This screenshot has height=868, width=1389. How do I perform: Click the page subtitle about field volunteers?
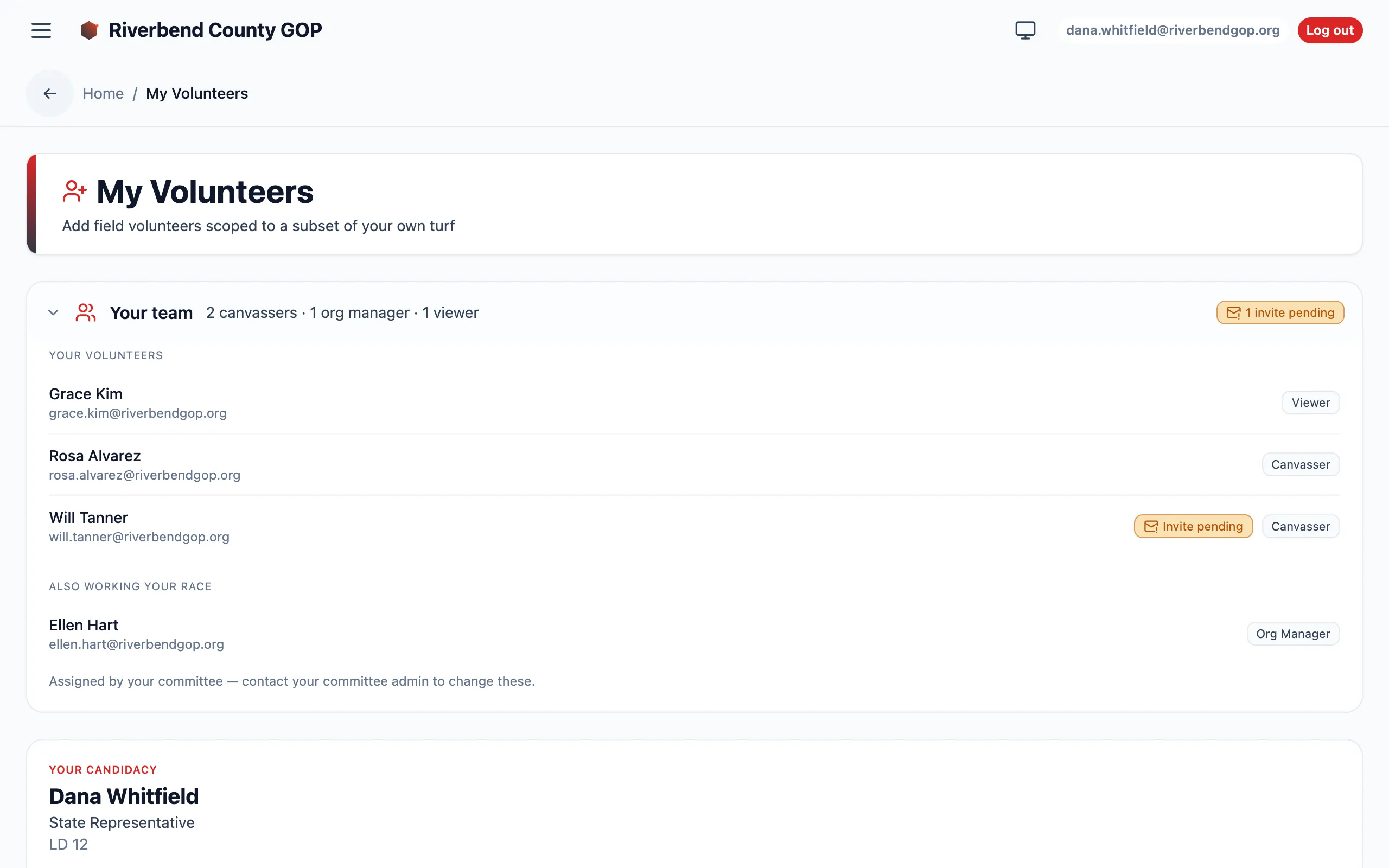coord(258,226)
